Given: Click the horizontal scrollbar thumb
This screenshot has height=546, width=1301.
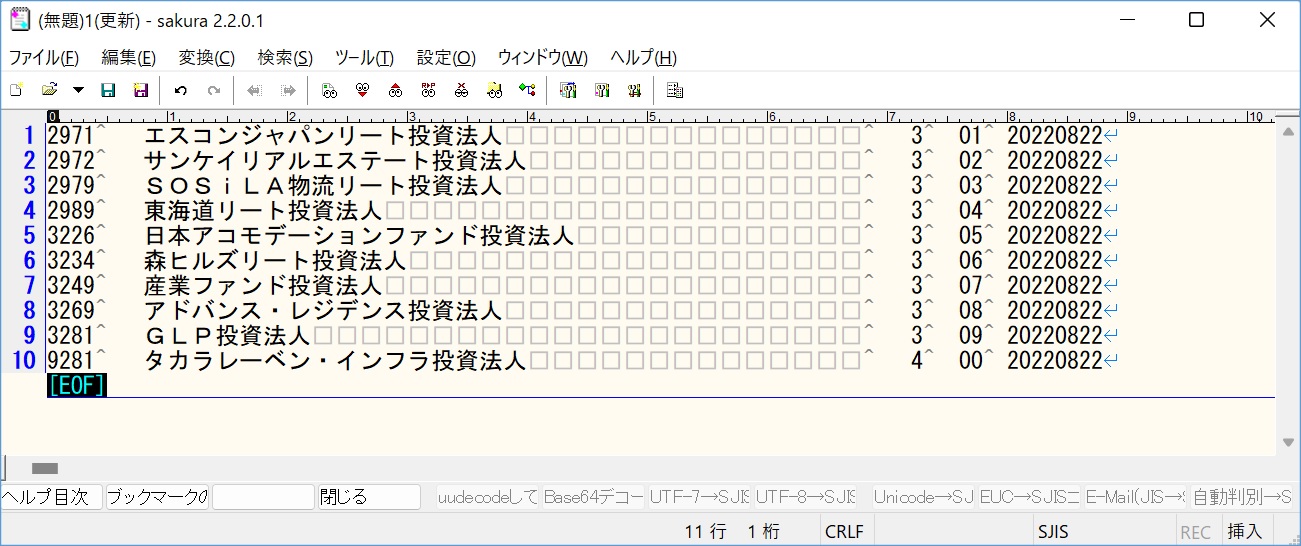Looking at the screenshot, I should click(x=45, y=468).
